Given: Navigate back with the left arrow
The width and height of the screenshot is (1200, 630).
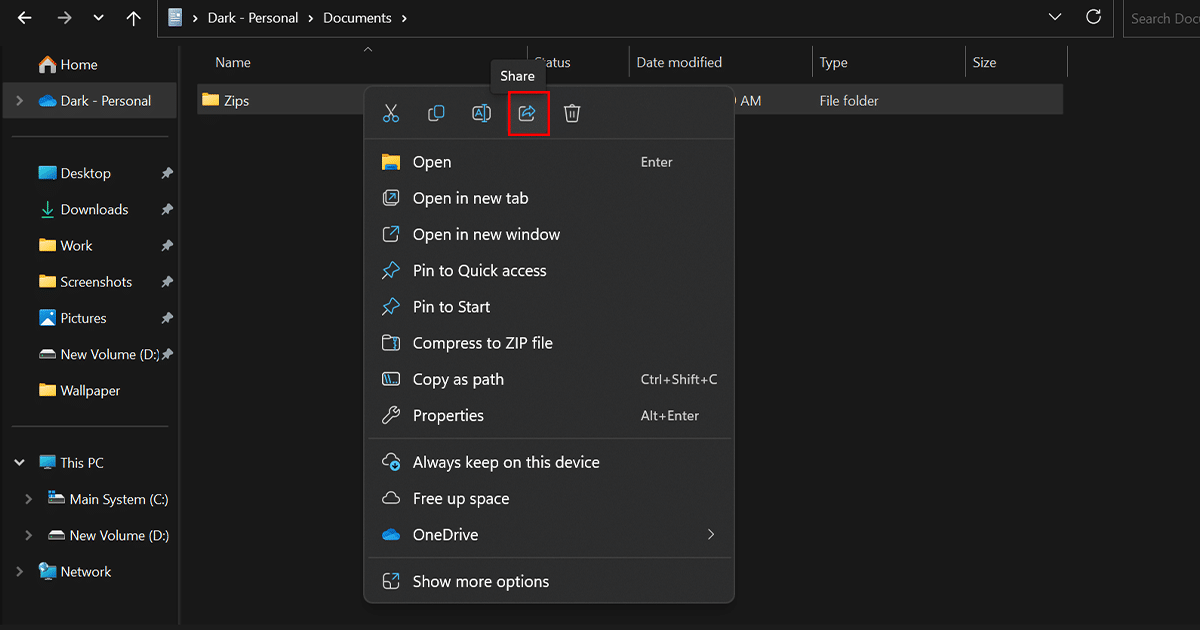Looking at the screenshot, I should pos(24,18).
